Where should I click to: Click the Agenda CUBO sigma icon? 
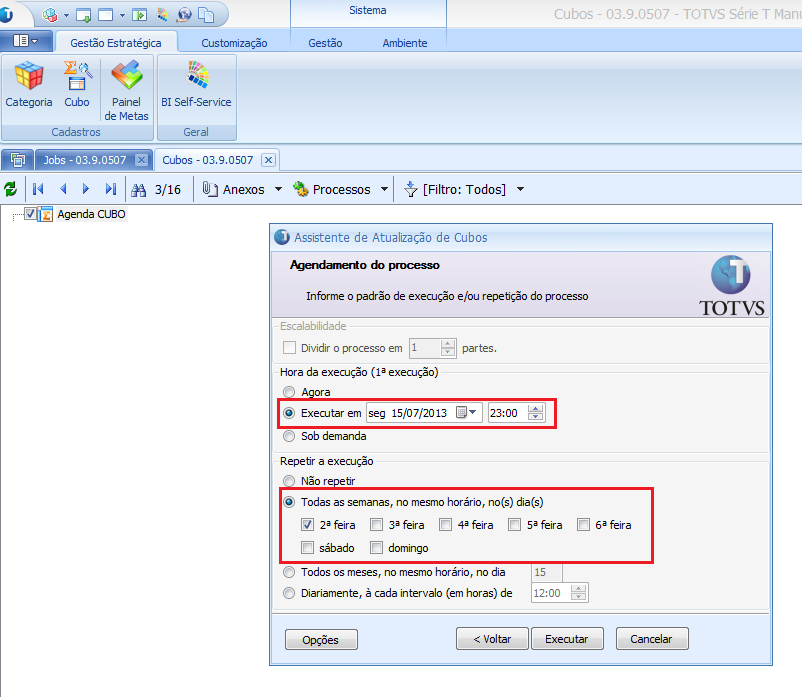[46, 214]
